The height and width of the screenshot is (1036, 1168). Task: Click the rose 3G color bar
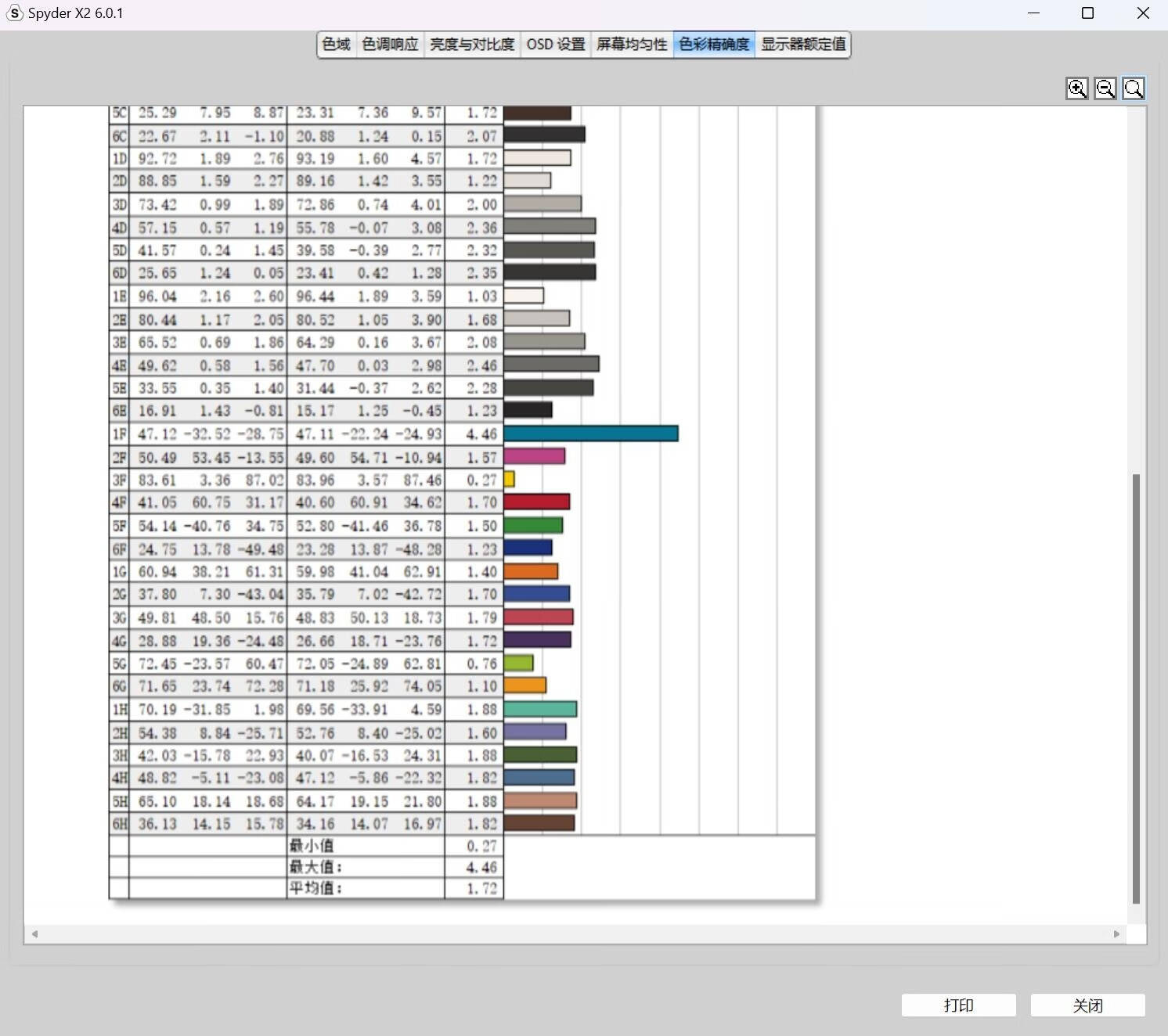tap(539, 617)
